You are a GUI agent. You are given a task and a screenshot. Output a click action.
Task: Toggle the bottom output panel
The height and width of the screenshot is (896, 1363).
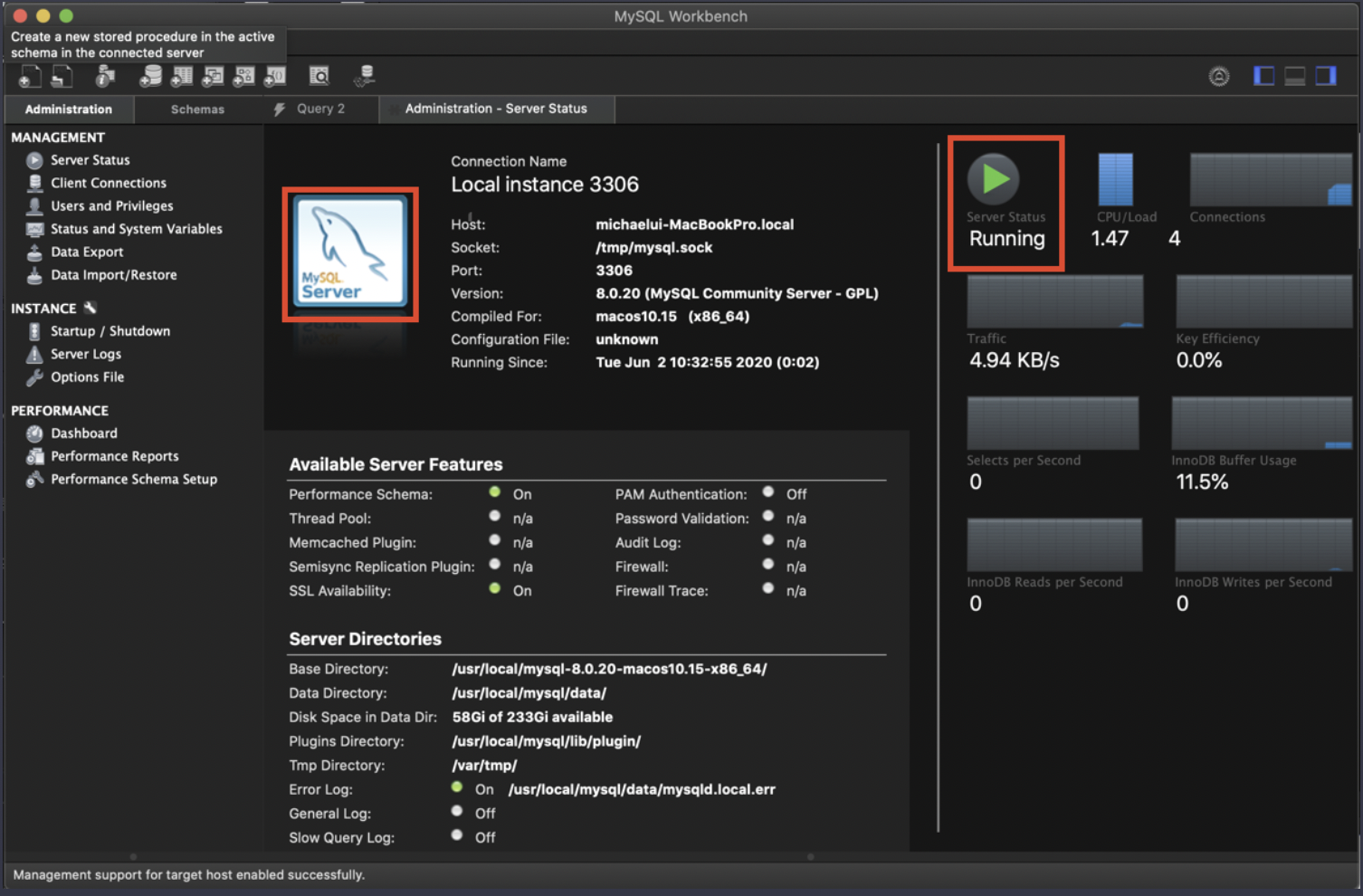point(1295,76)
